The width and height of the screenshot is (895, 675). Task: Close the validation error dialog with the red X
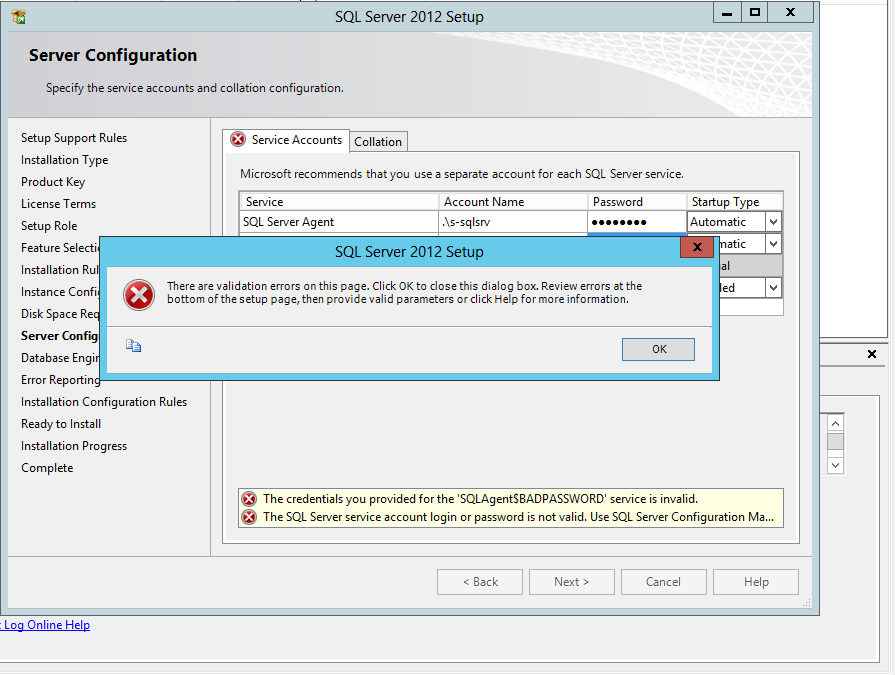coord(697,247)
